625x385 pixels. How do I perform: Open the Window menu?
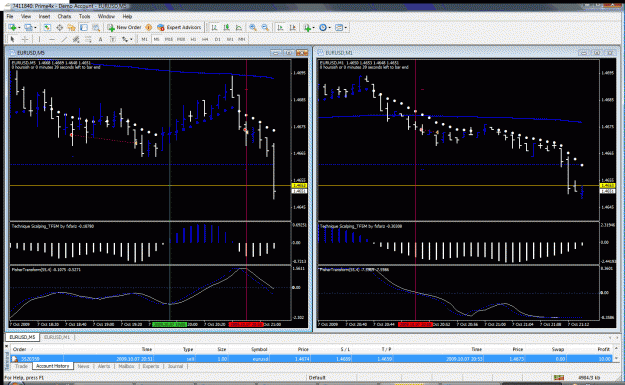coord(106,16)
